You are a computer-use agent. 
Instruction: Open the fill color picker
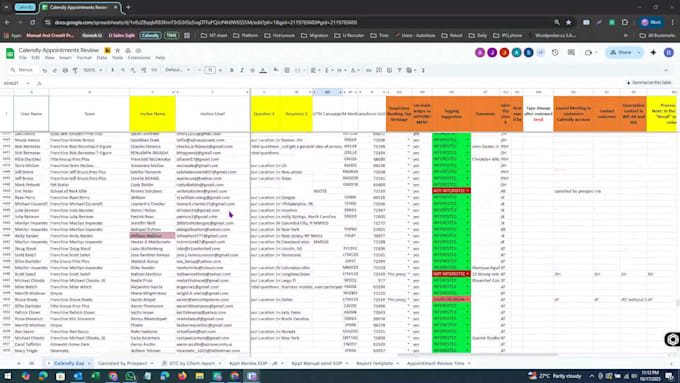coord(276,70)
